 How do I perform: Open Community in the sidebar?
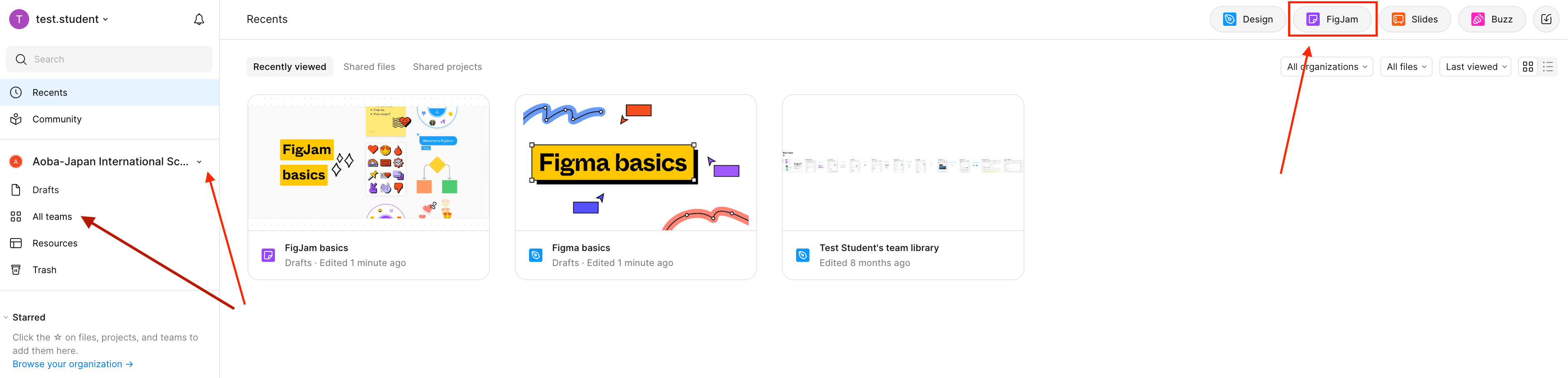click(57, 119)
